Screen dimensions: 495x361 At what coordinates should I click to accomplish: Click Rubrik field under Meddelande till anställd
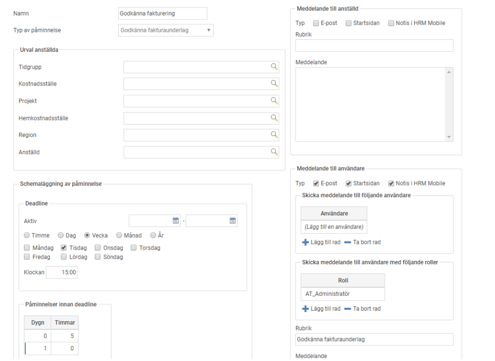[x=374, y=45]
